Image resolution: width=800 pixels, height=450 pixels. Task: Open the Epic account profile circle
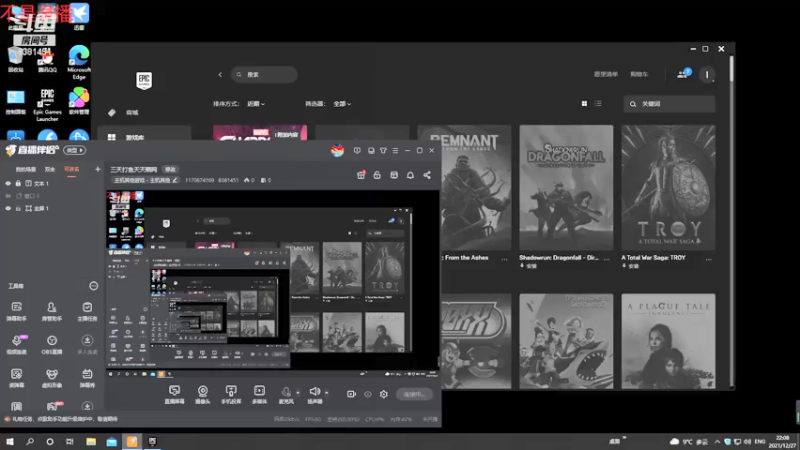click(707, 74)
